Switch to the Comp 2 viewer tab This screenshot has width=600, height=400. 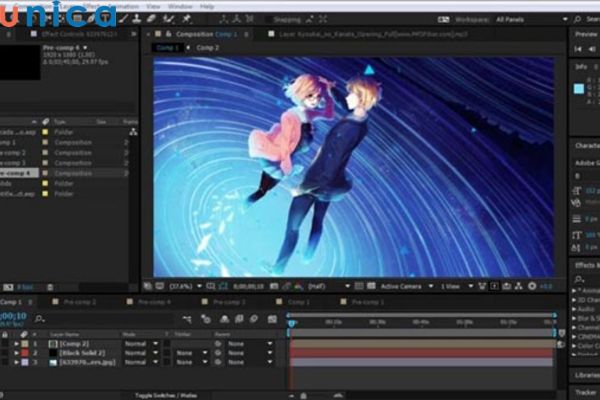pyautogui.click(x=207, y=47)
